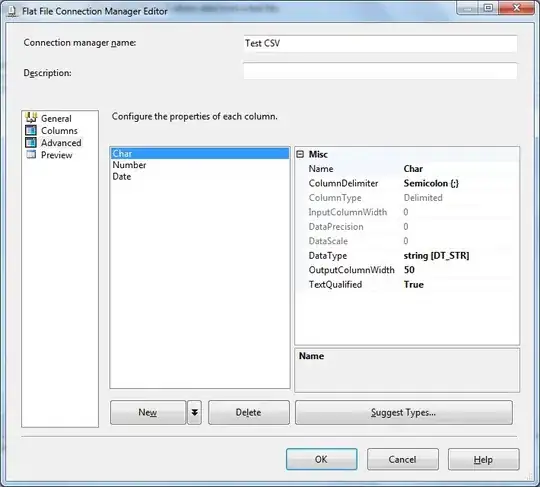This screenshot has height=487, width=540.
Task: Open Help for this dialog
Action: tap(484, 459)
